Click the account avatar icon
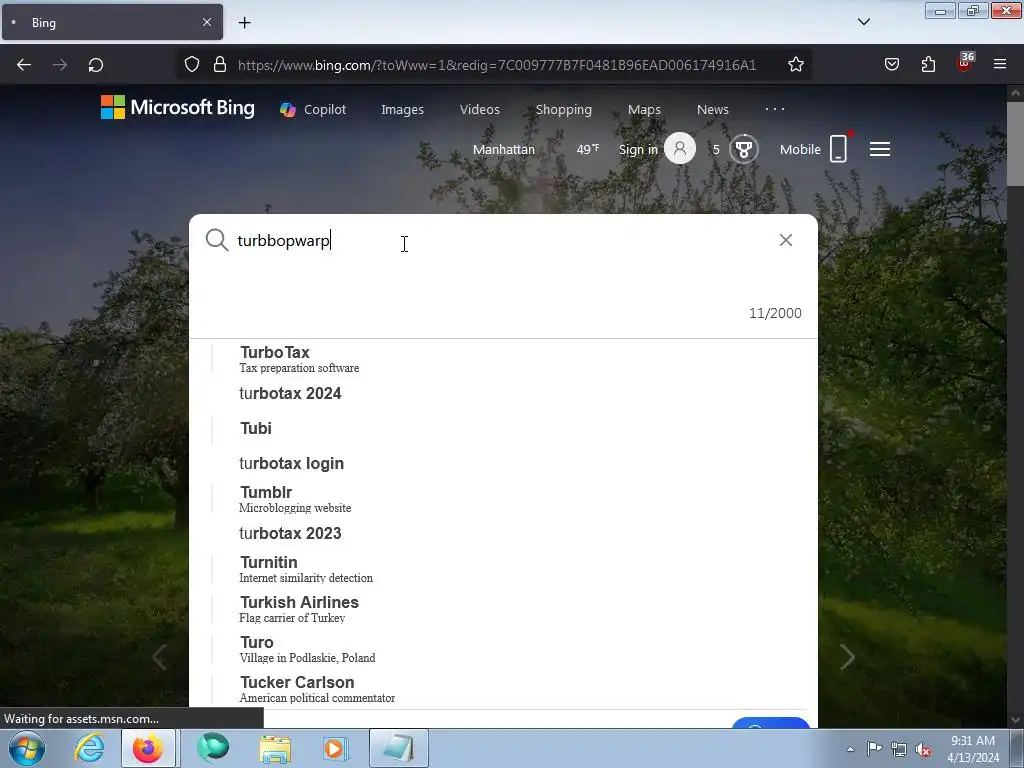 [680, 149]
